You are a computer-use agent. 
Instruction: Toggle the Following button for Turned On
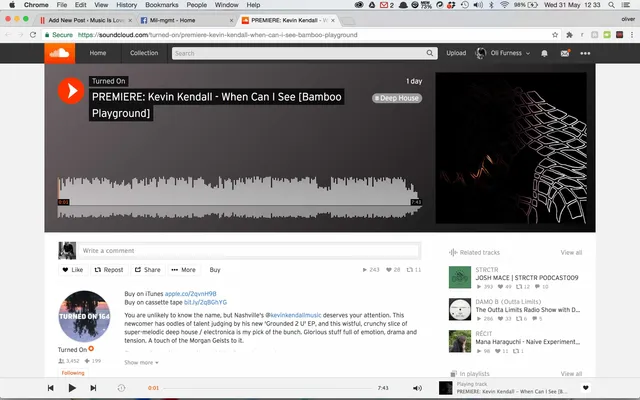coord(73,373)
